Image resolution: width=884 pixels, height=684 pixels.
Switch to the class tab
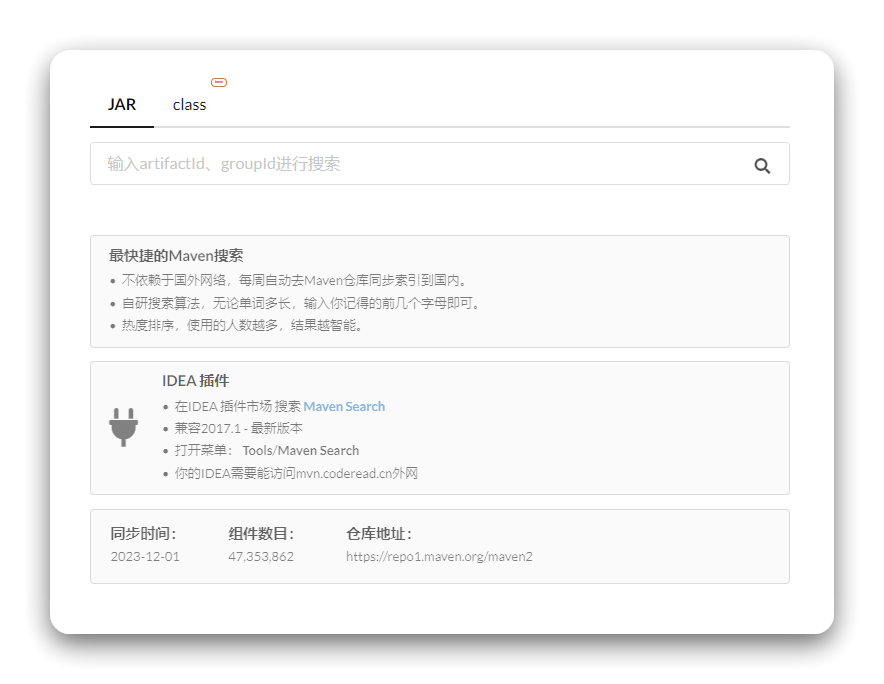(x=188, y=104)
